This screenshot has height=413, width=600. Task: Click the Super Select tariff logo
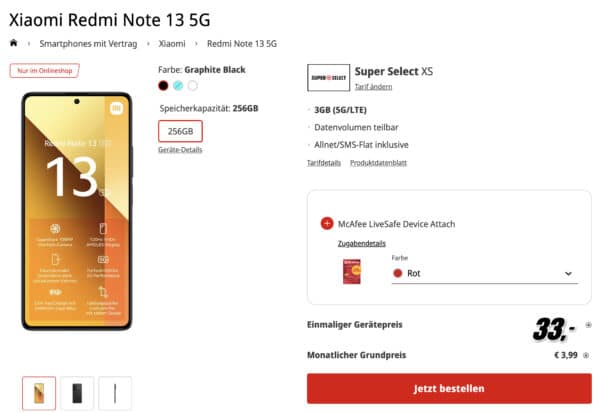[328, 78]
